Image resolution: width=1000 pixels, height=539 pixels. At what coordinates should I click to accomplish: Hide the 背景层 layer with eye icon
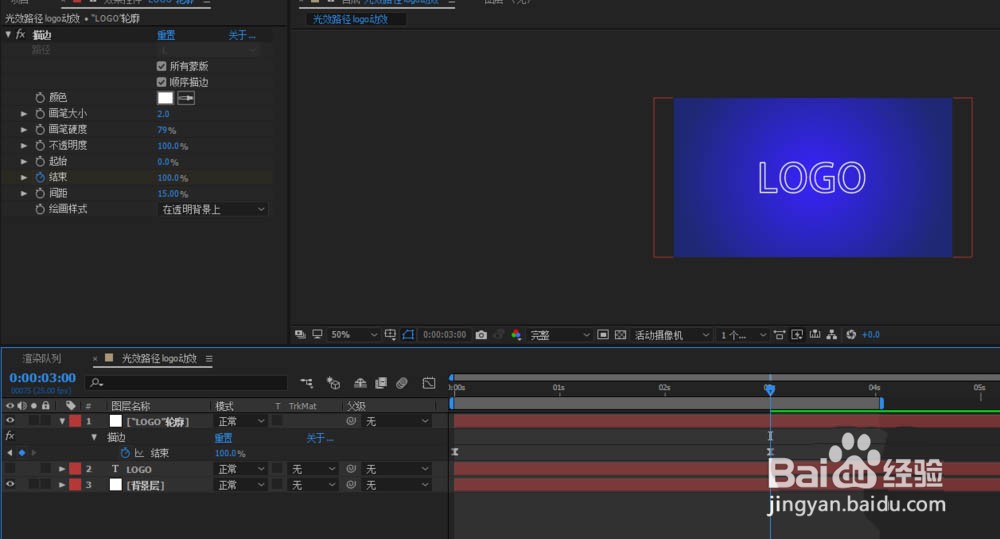click(10, 484)
